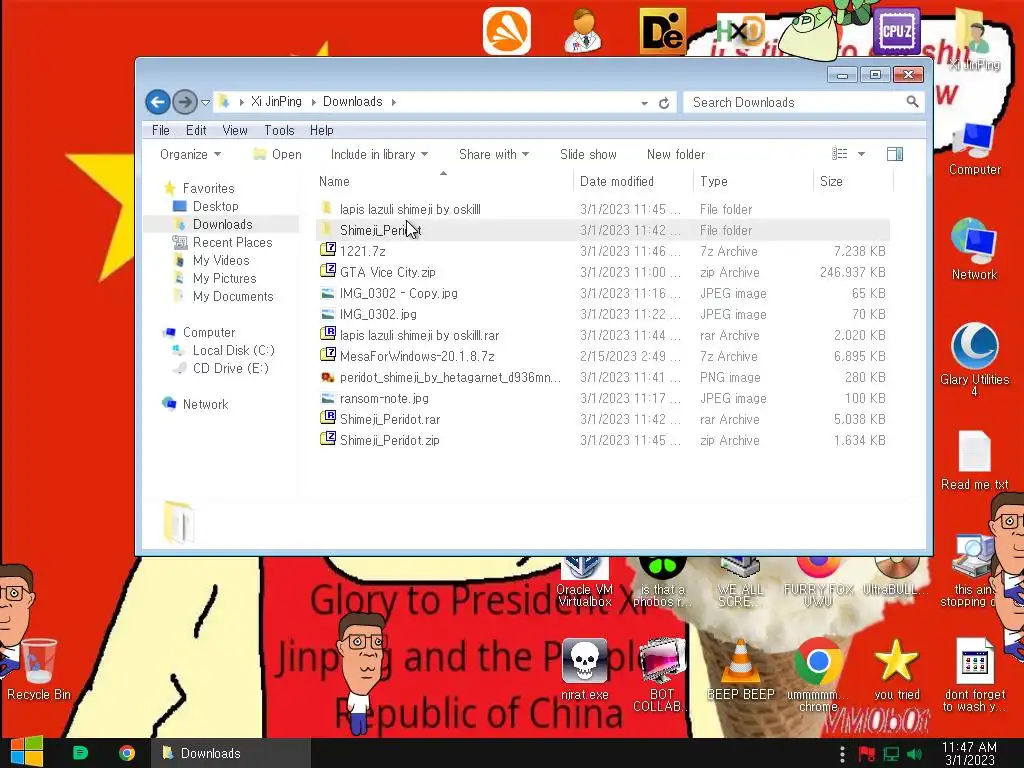Click the Open toolbar button
Image resolution: width=1024 pixels, height=768 pixels.
(278, 154)
